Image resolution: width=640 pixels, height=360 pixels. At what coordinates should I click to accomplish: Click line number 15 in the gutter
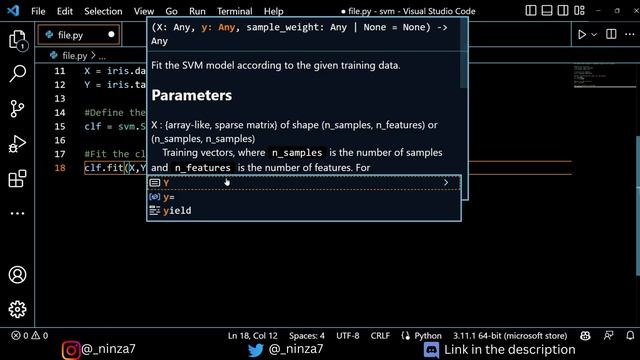pyautogui.click(x=60, y=127)
